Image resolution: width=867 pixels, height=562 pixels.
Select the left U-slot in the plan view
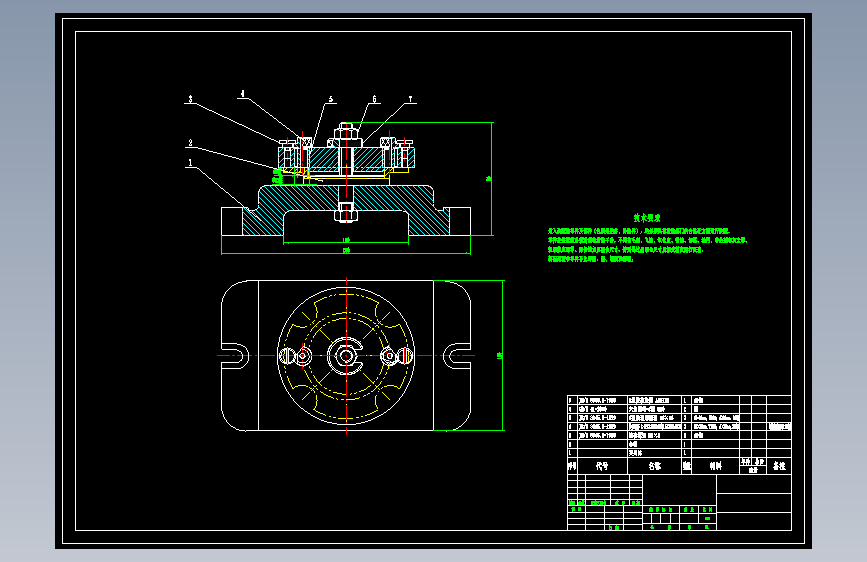[235, 356]
